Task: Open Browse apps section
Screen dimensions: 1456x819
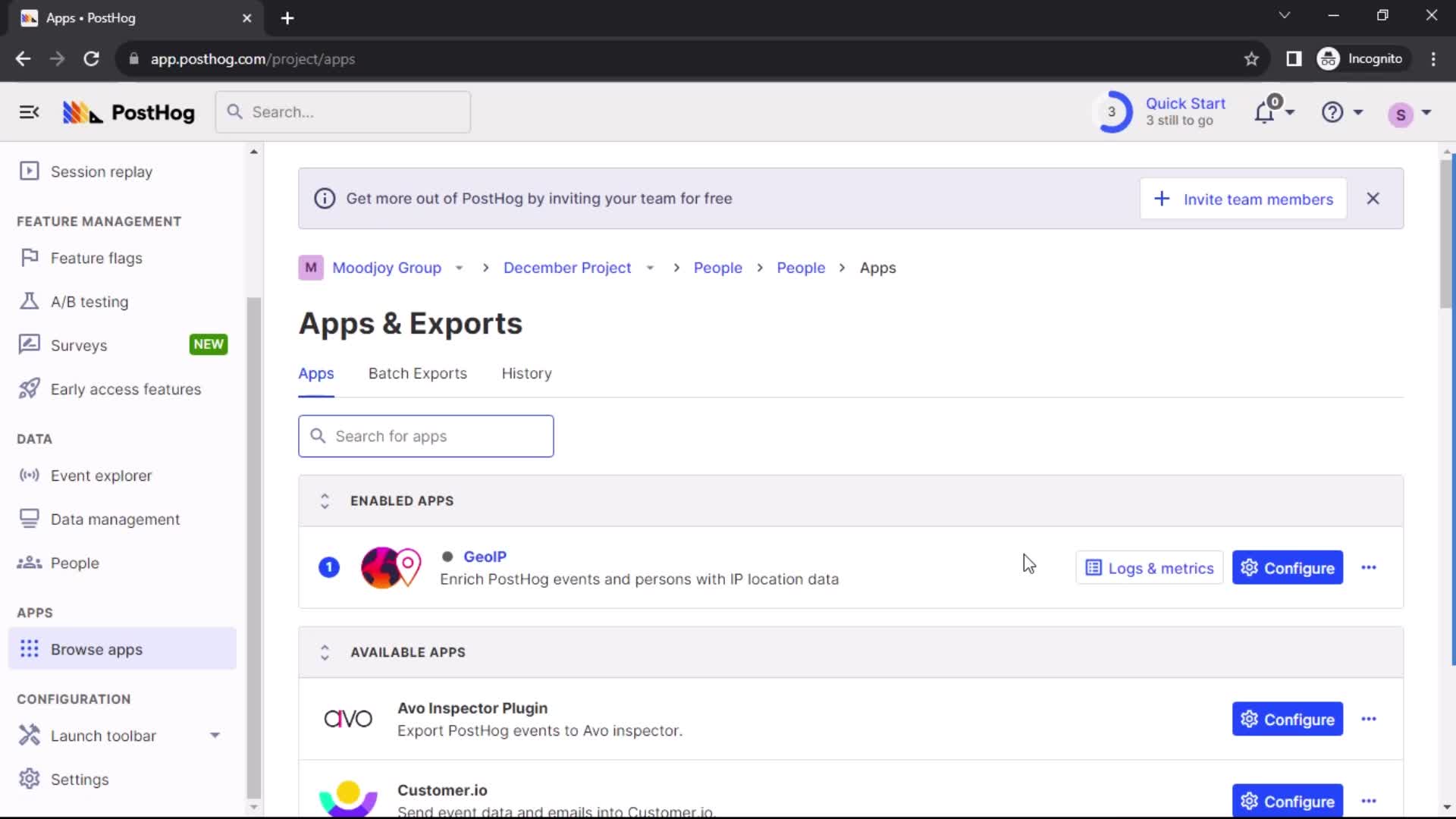Action: click(96, 649)
